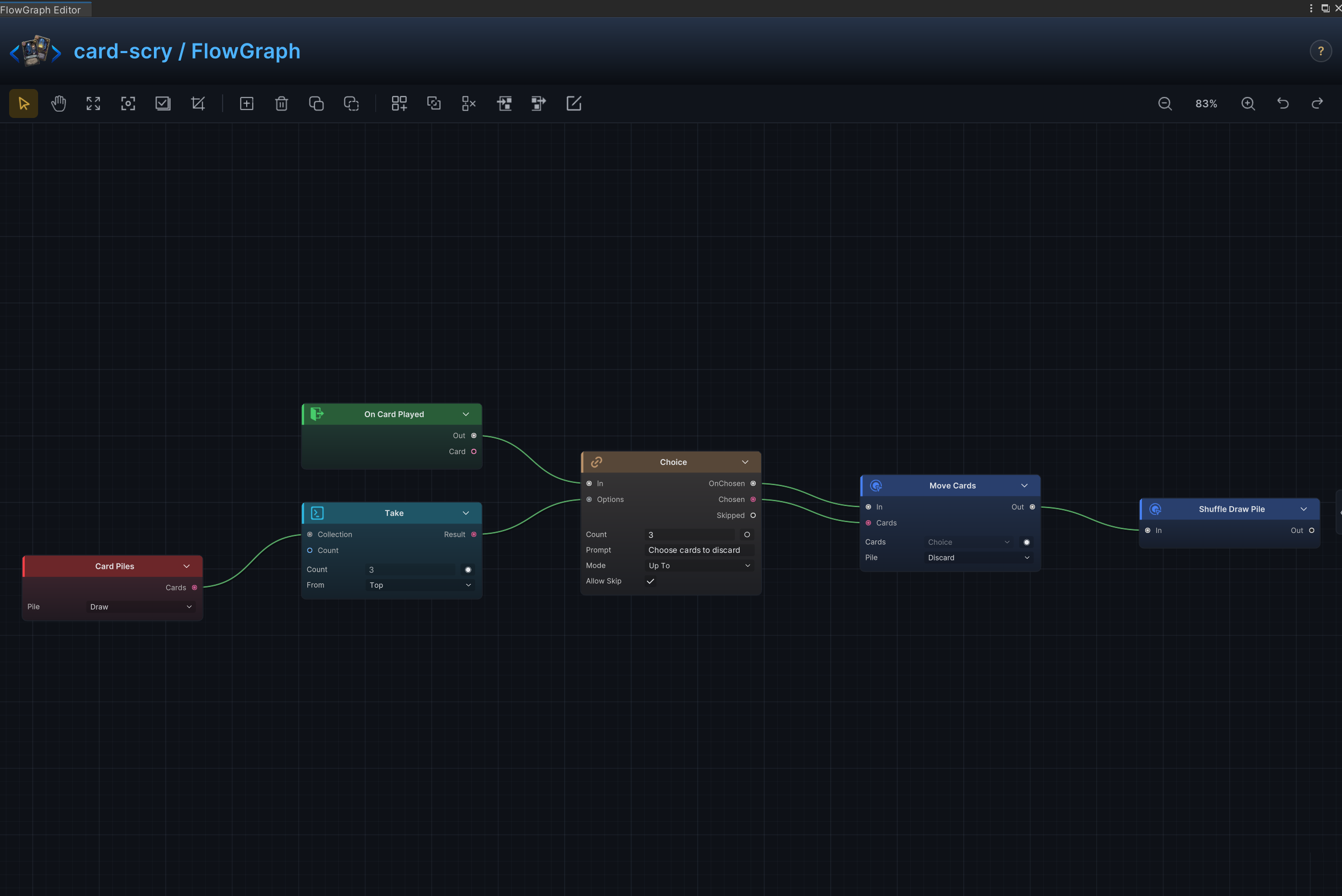This screenshot has height=896, width=1342.
Task: Click the Move Cards Out port
Action: [x=1032, y=507]
